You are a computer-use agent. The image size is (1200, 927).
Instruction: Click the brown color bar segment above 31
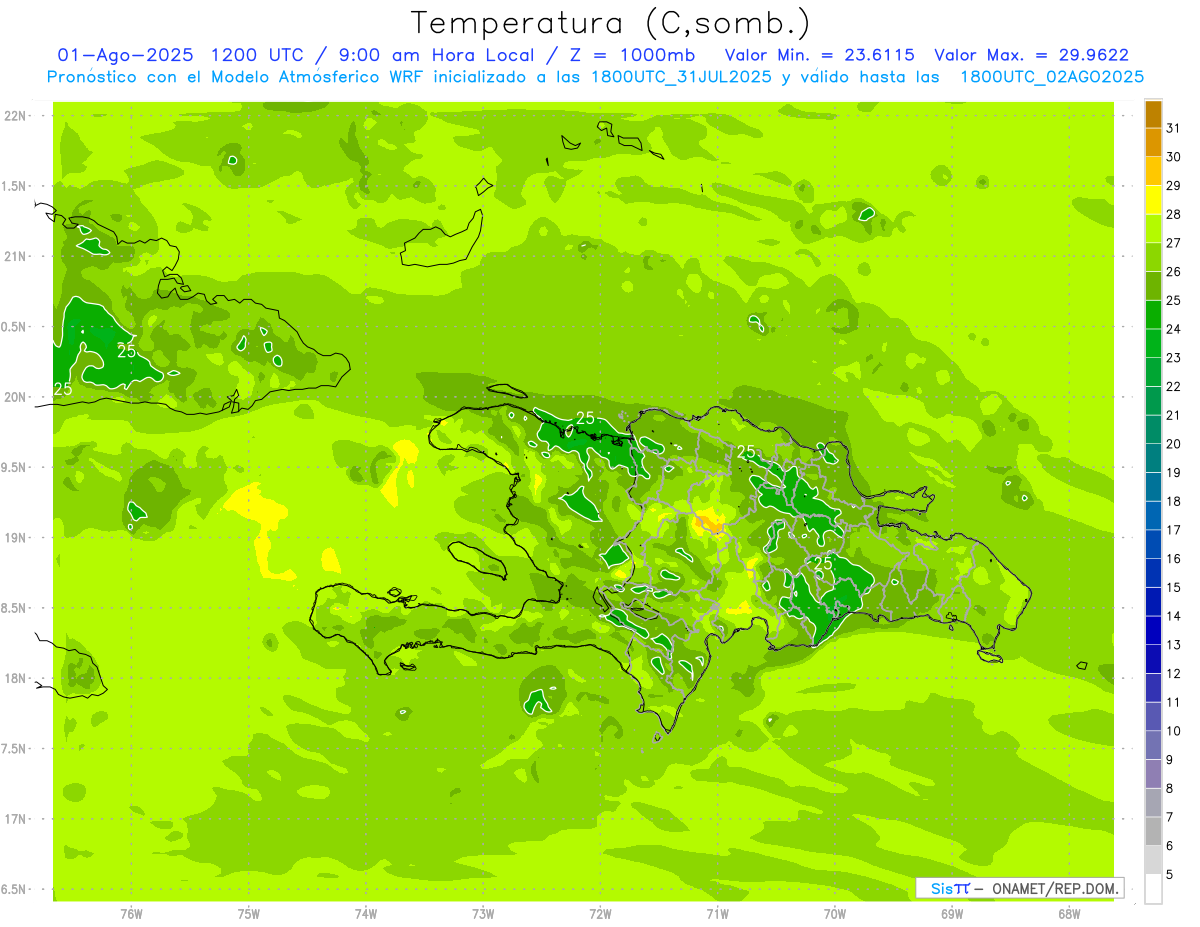[1153, 114]
